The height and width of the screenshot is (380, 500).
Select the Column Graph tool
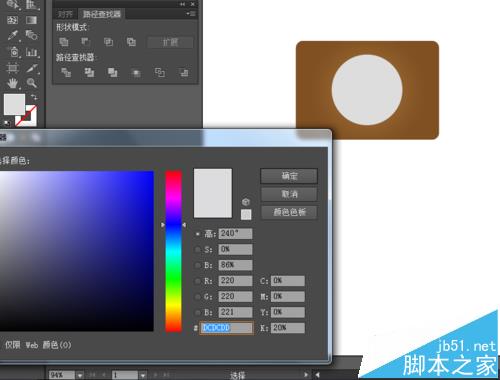(32, 52)
